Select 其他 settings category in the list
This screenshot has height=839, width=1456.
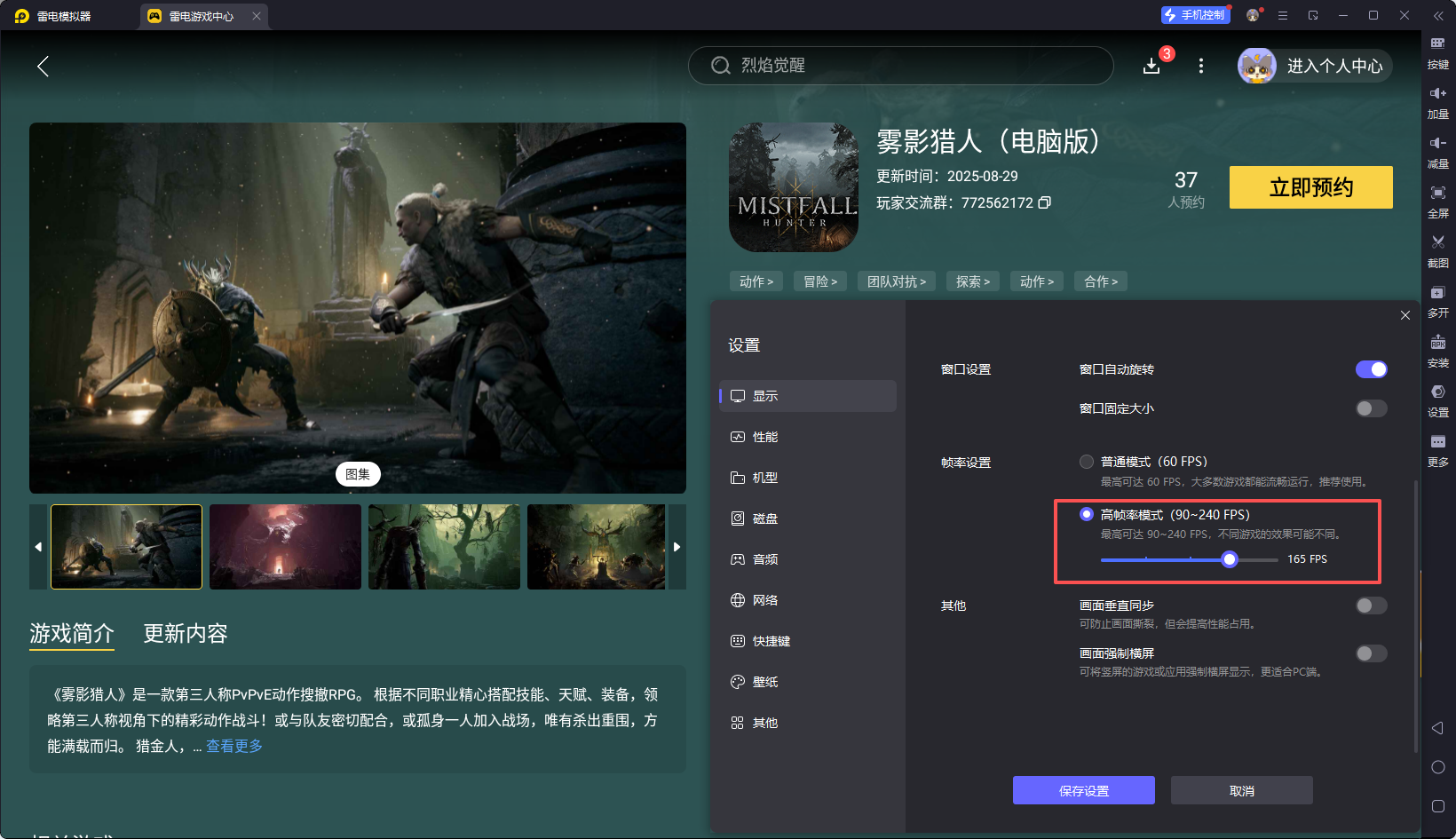point(808,723)
